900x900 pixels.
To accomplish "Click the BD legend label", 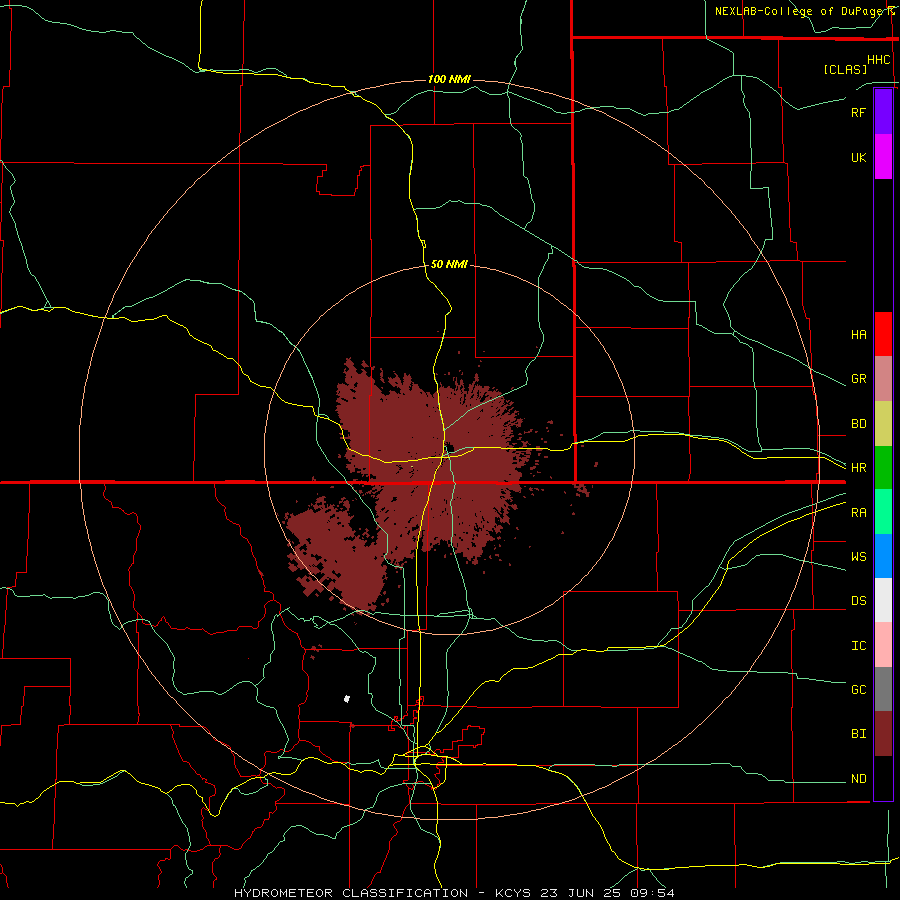I will [858, 424].
